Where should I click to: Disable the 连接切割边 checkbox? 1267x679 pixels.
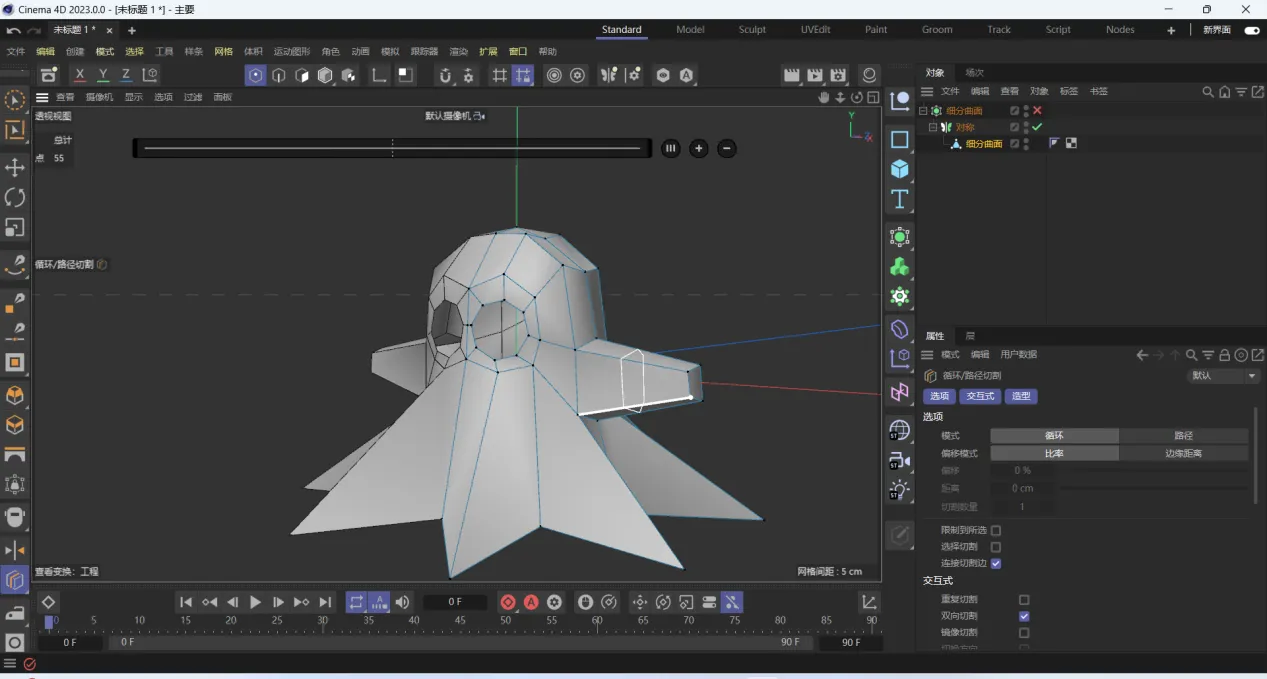click(x=996, y=563)
